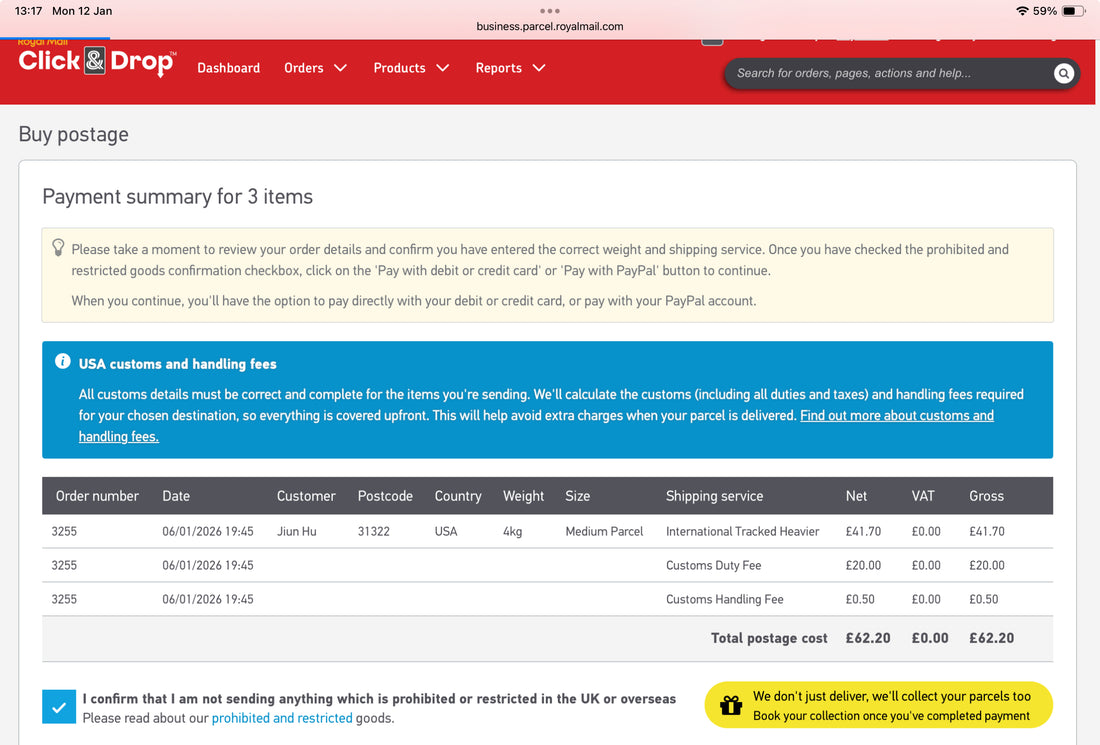Viewport: 1100px width, 745px height.
Task: Open the Reports dropdown
Action: [x=510, y=68]
